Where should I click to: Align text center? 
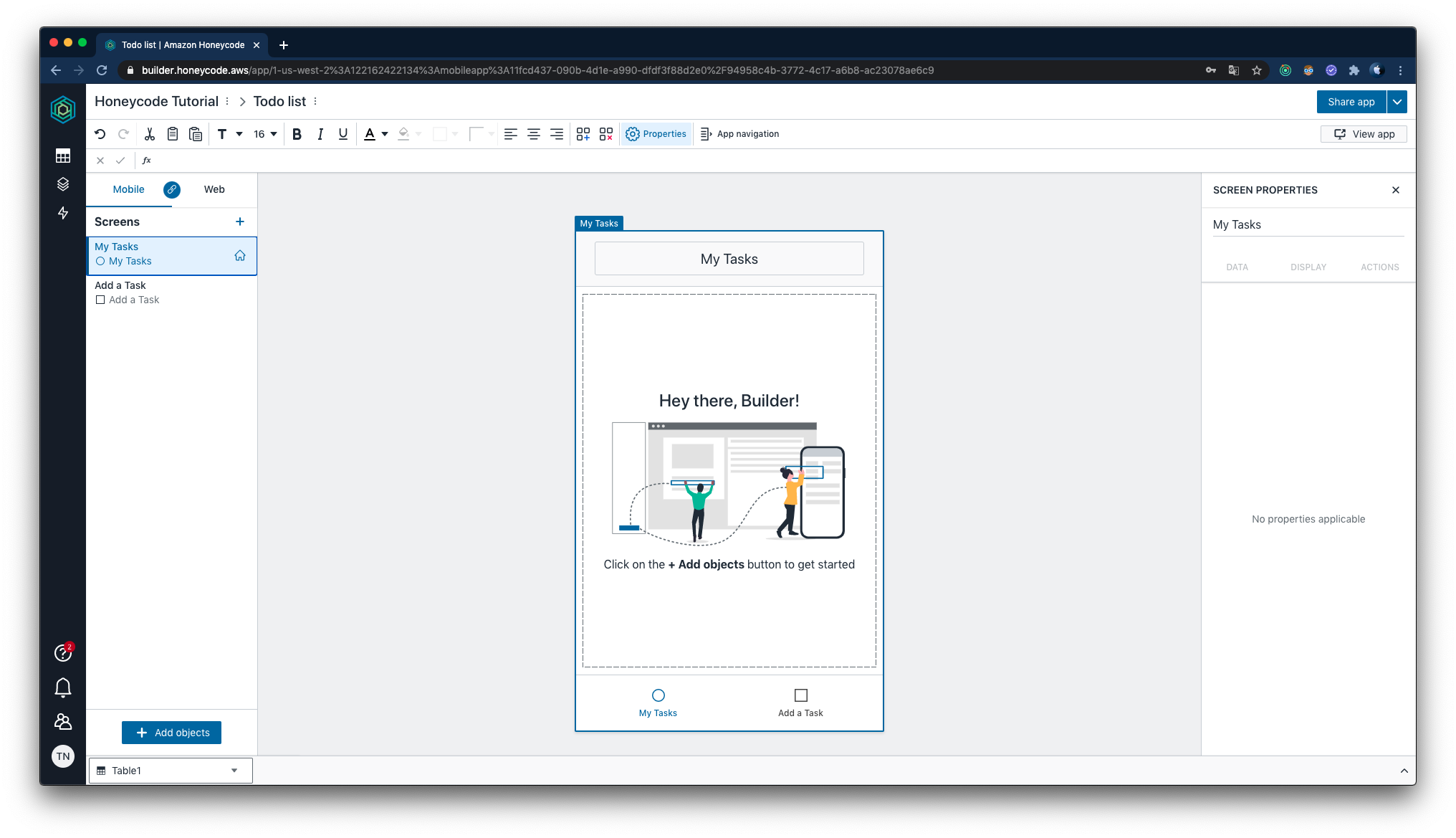pos(534,134)
